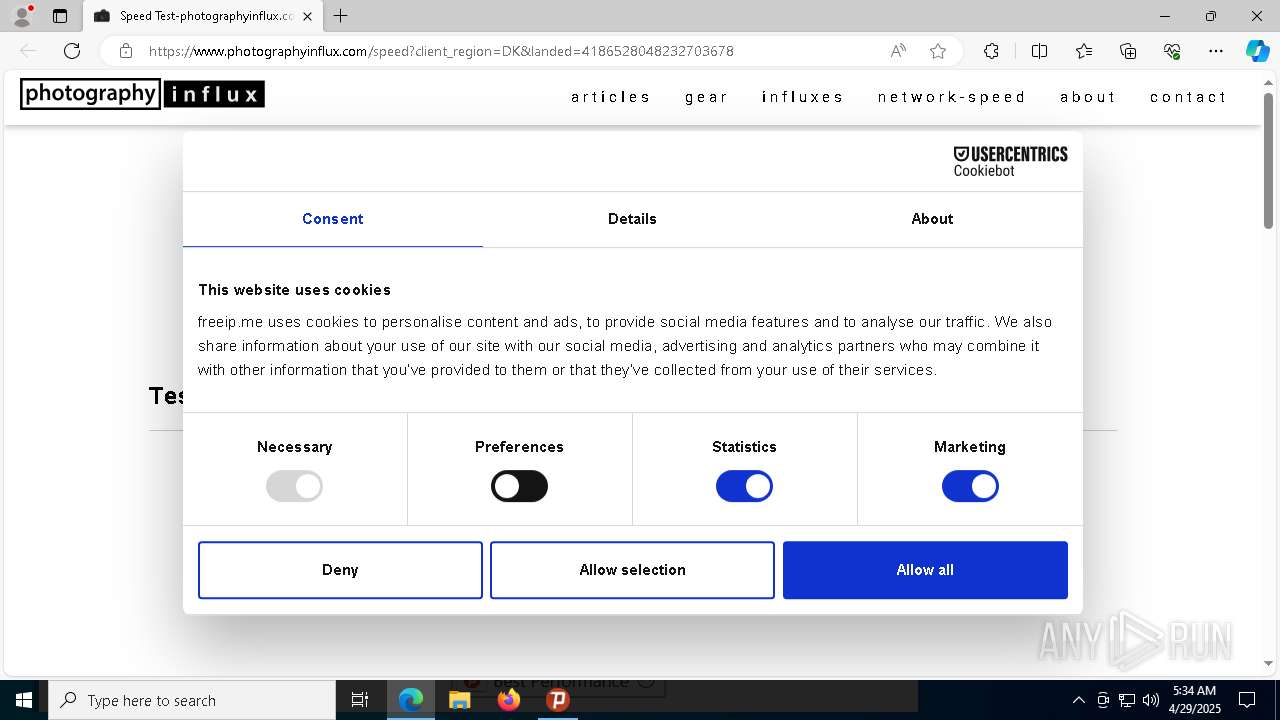
Task: Open the Extensions puzzle icon
Action: pos(991,51)
